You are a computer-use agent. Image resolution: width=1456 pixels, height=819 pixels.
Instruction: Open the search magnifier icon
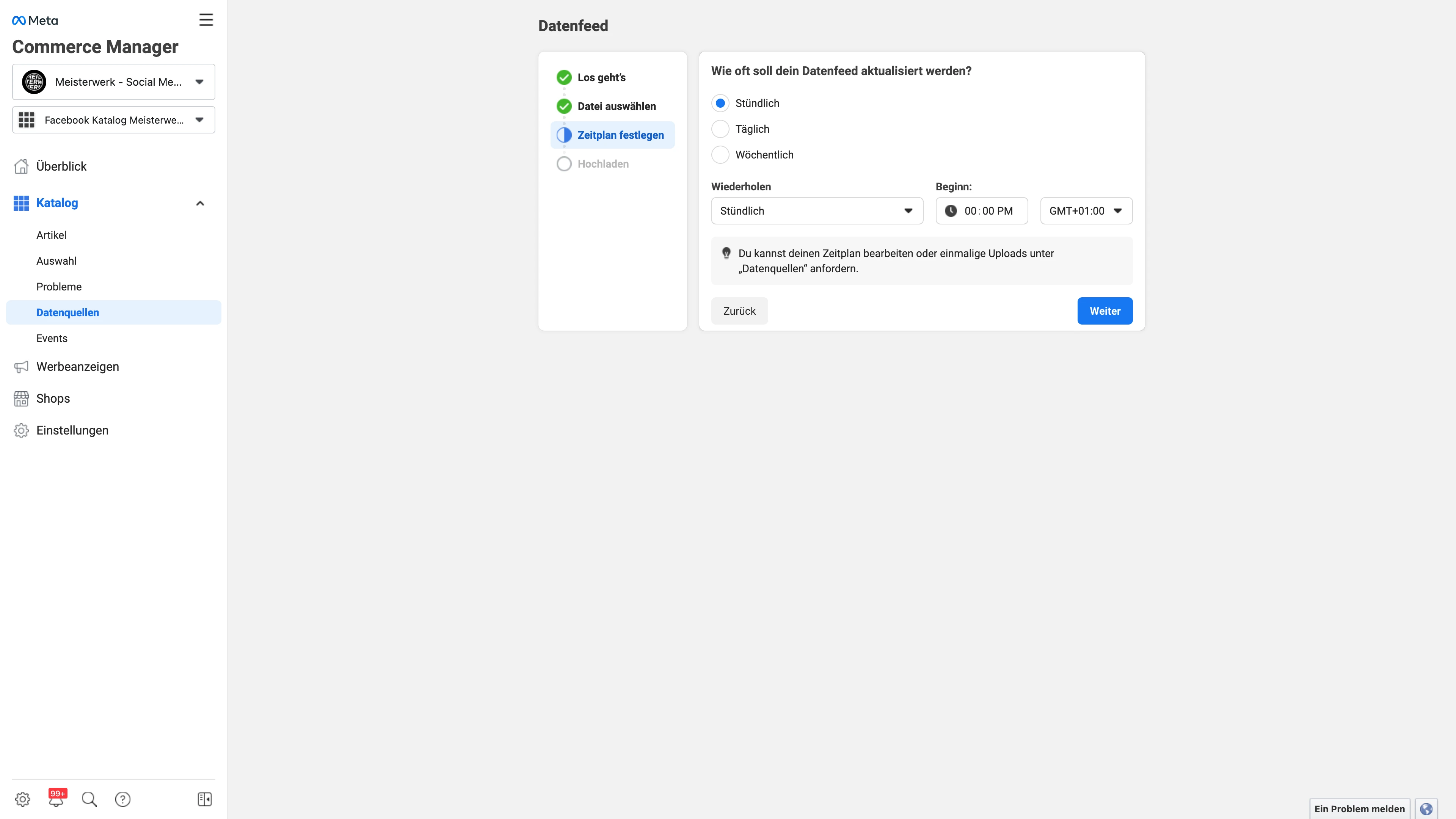(89, 799)
